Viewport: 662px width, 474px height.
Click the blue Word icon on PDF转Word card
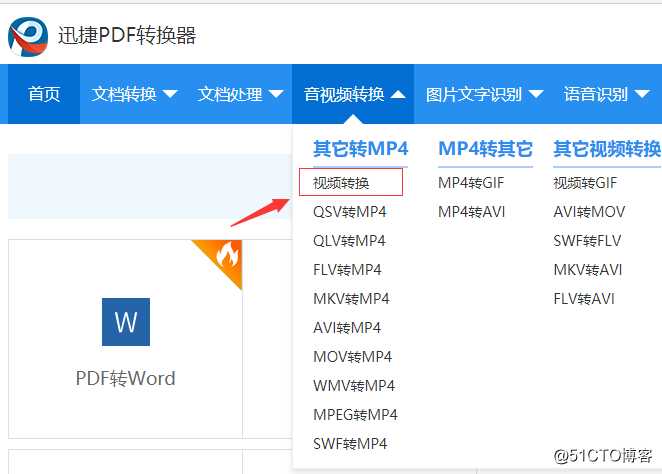125,322
